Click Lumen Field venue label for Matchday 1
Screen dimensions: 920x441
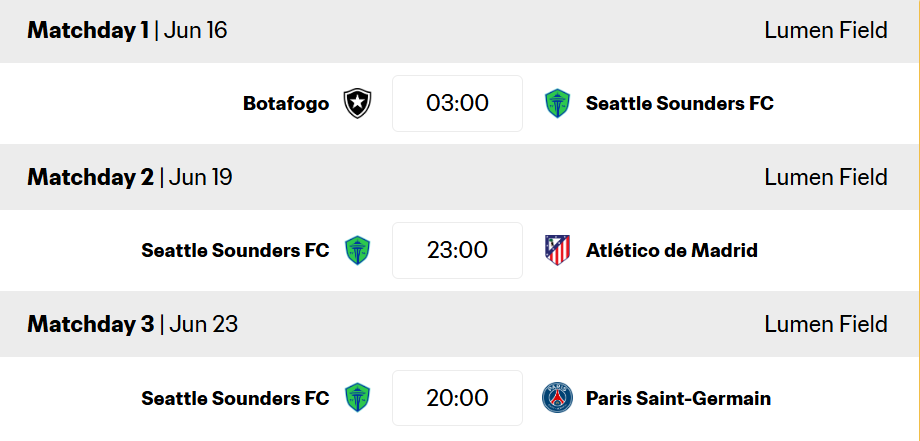[825, 30]
